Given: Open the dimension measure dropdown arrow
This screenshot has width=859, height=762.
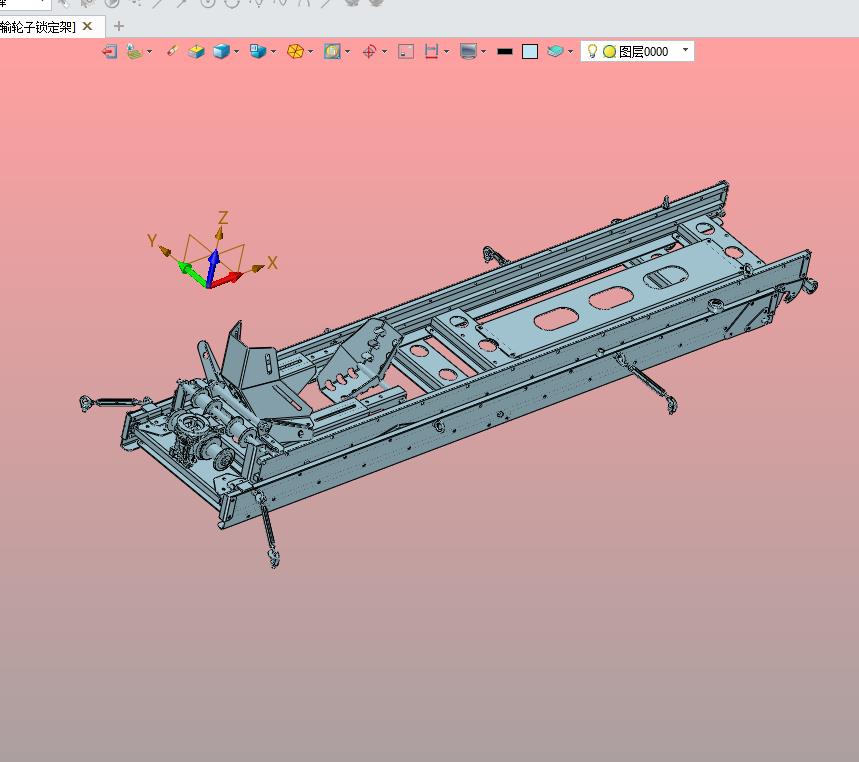Looking at the screenshot, I should coord(446,52).
